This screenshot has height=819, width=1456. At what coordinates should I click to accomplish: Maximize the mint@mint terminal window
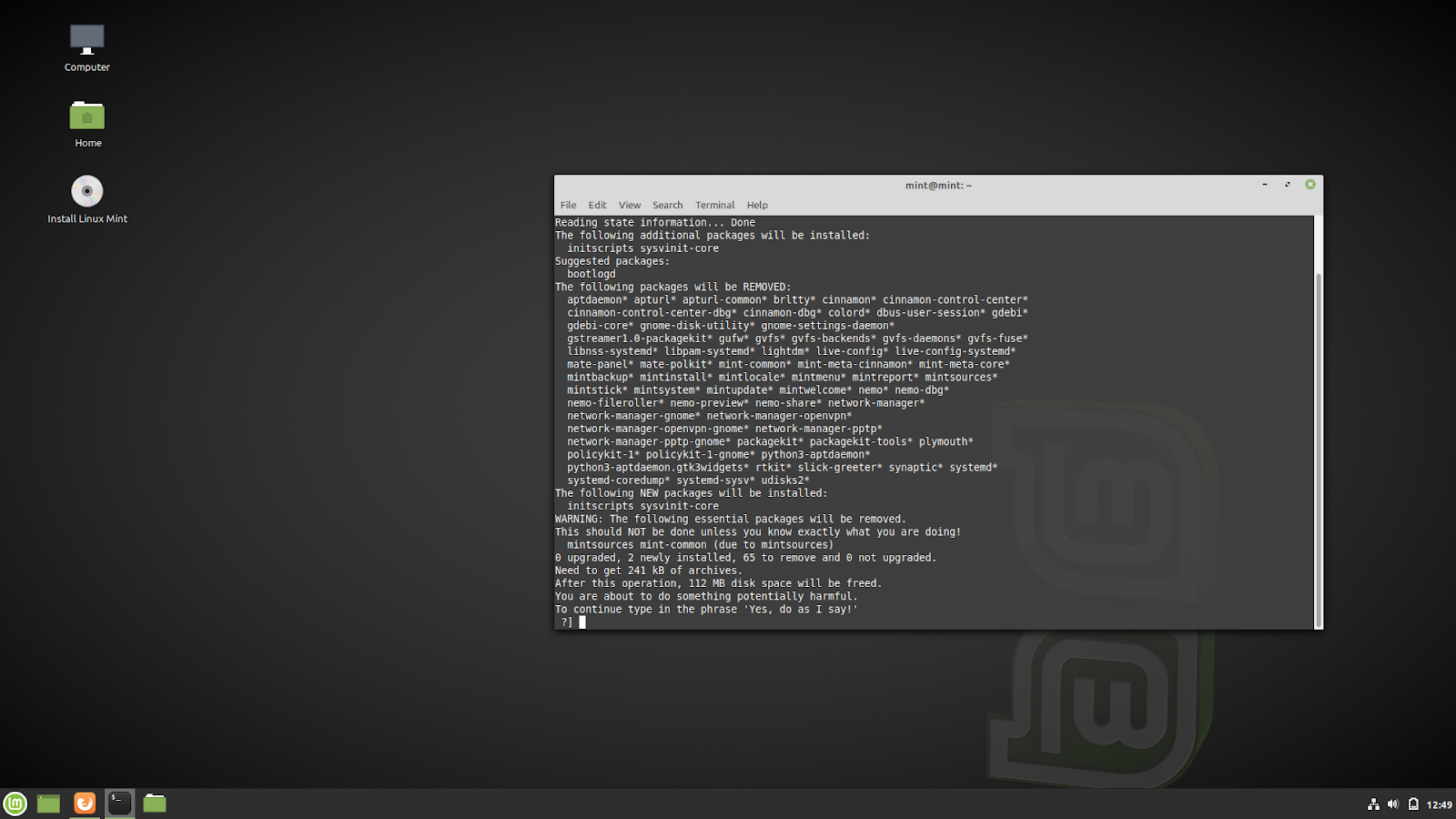coord(1288,185)
